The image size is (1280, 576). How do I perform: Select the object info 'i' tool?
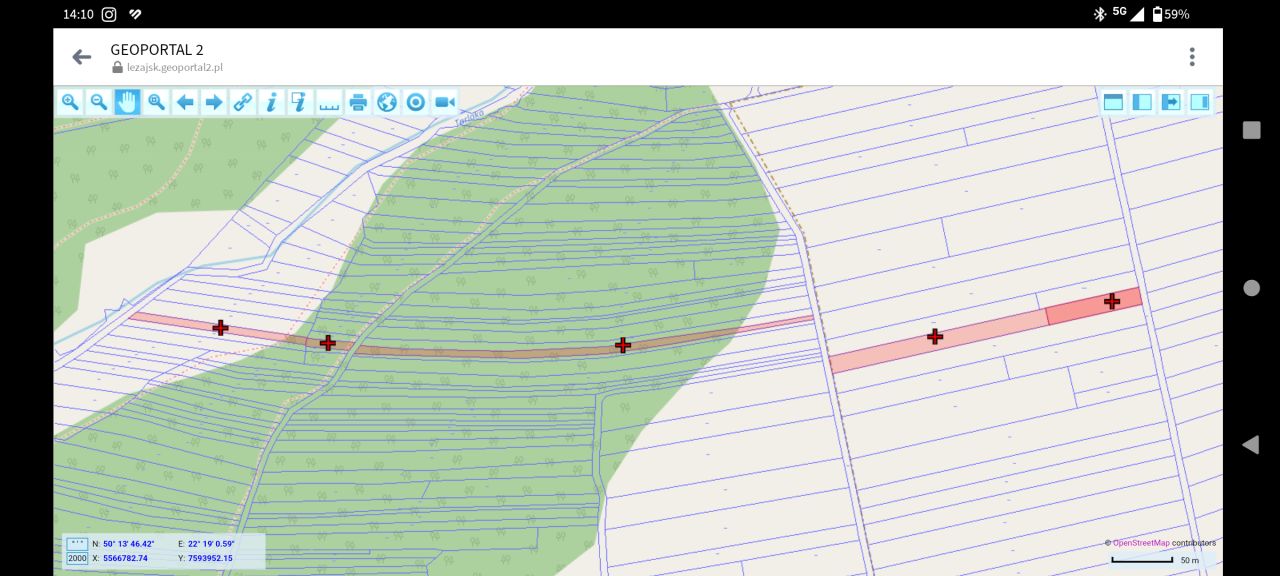point(271,102)
